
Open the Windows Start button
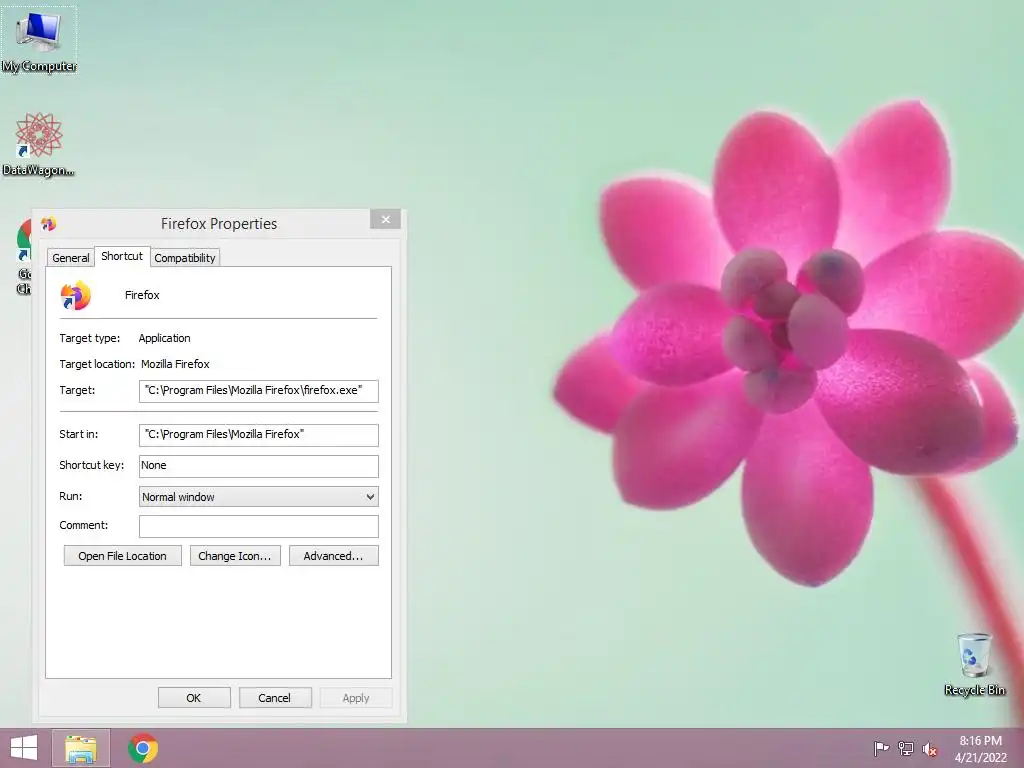pyautogui.click(x=24, y=748)
